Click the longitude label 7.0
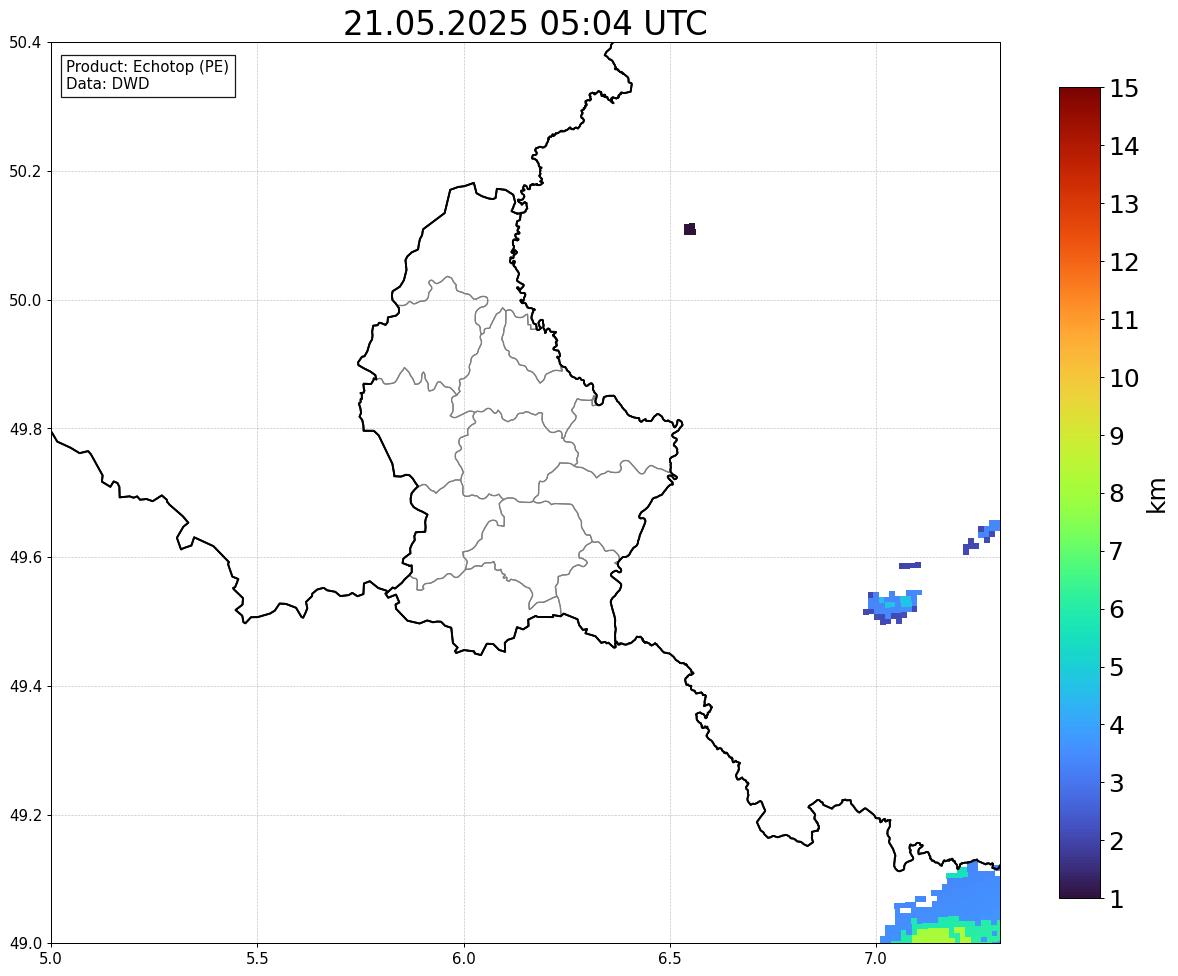 (x=876, y=959)
